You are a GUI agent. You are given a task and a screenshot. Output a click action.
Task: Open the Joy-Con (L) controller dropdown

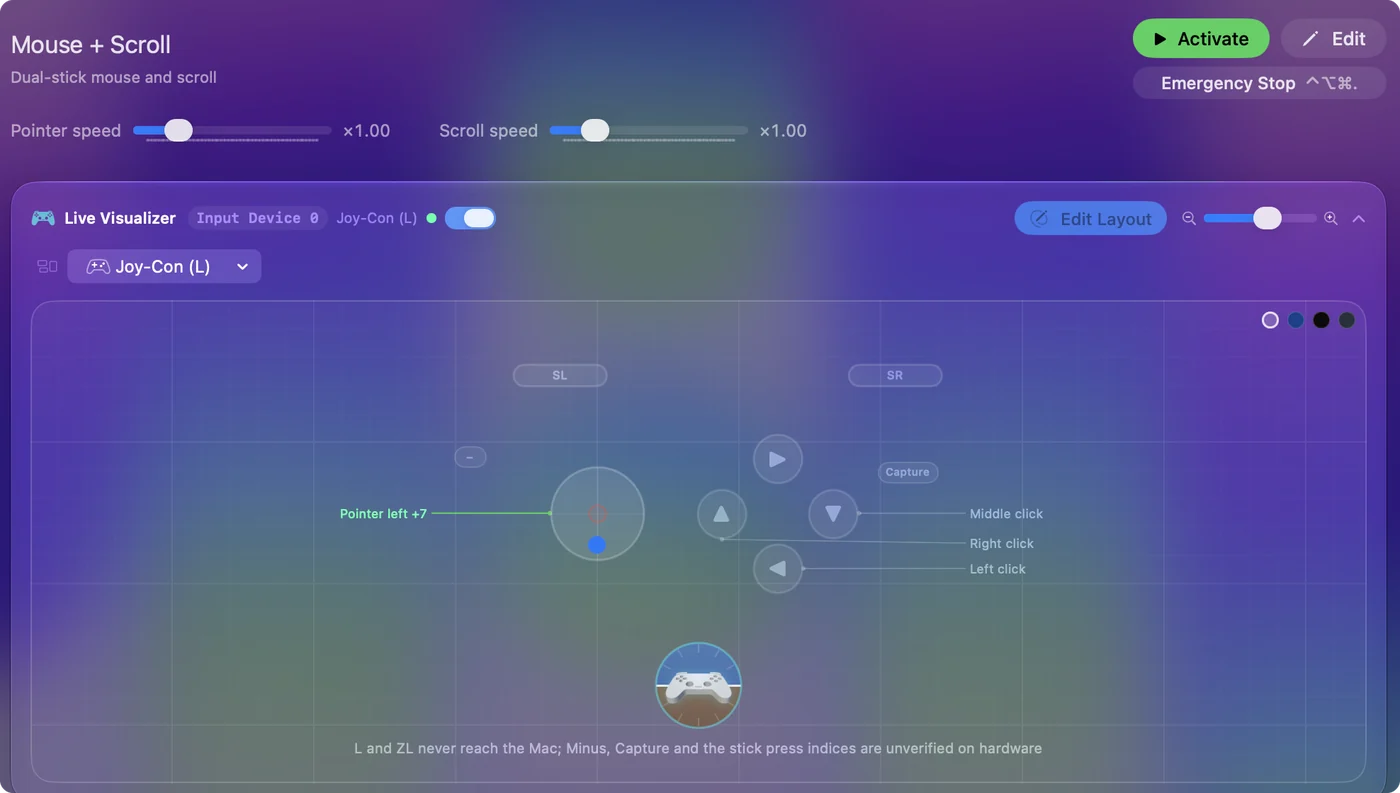[164, 266]
